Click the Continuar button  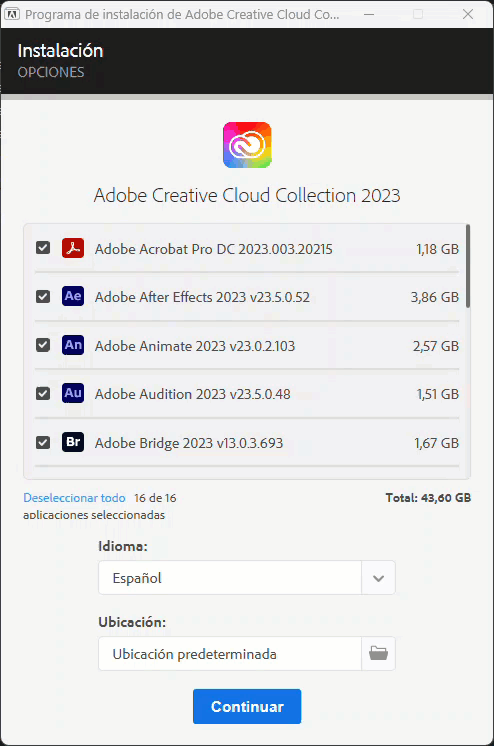pos(247,707)
